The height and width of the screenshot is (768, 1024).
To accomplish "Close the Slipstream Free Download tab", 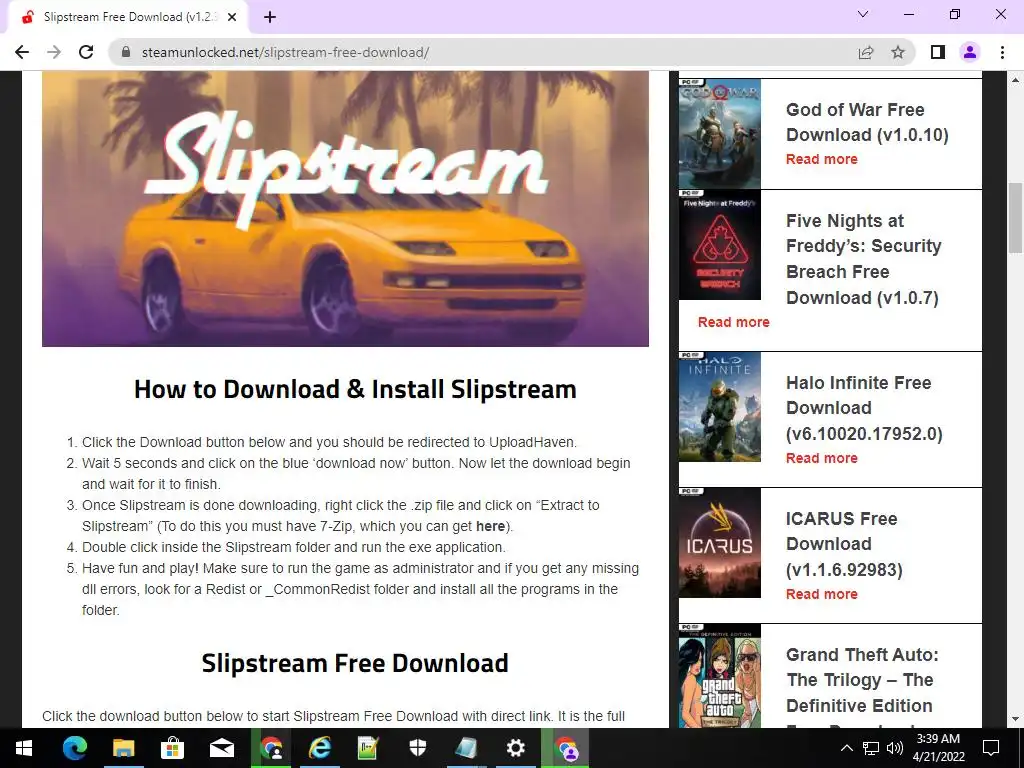I will [232, 17].
